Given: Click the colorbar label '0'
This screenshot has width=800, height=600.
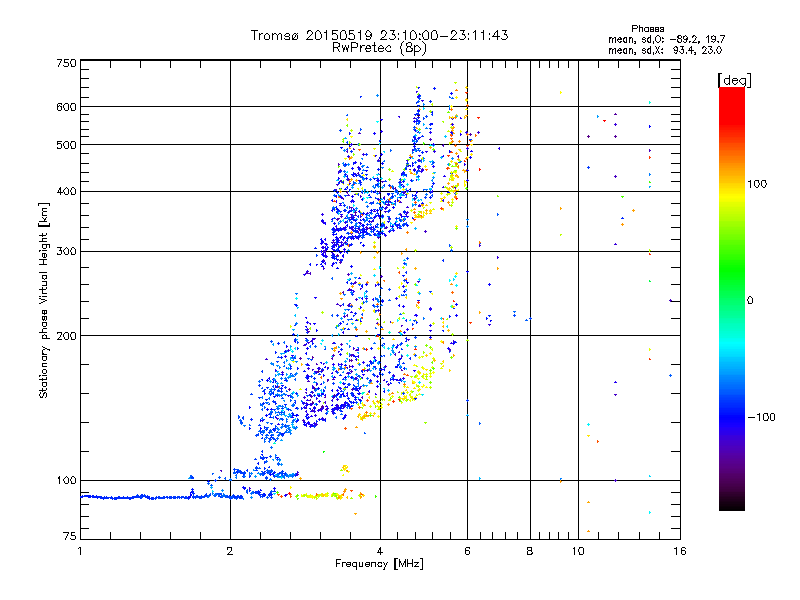Looking at the screenshot, I should click(x=750, y=301).
